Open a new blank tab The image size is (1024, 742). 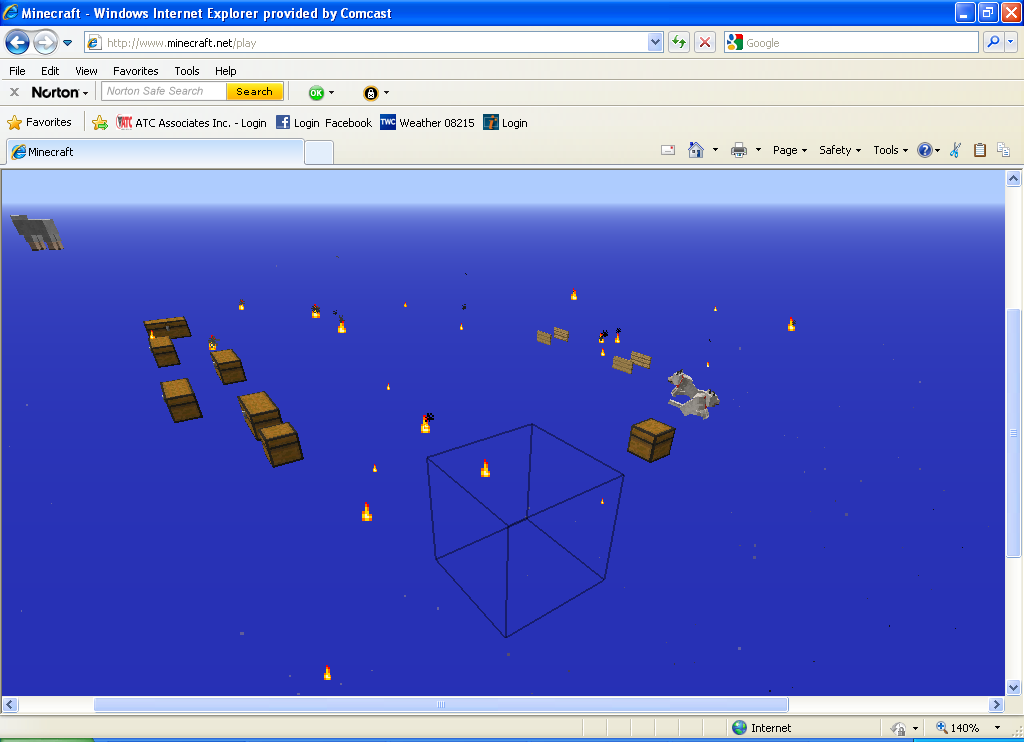(x=319, y=153)
